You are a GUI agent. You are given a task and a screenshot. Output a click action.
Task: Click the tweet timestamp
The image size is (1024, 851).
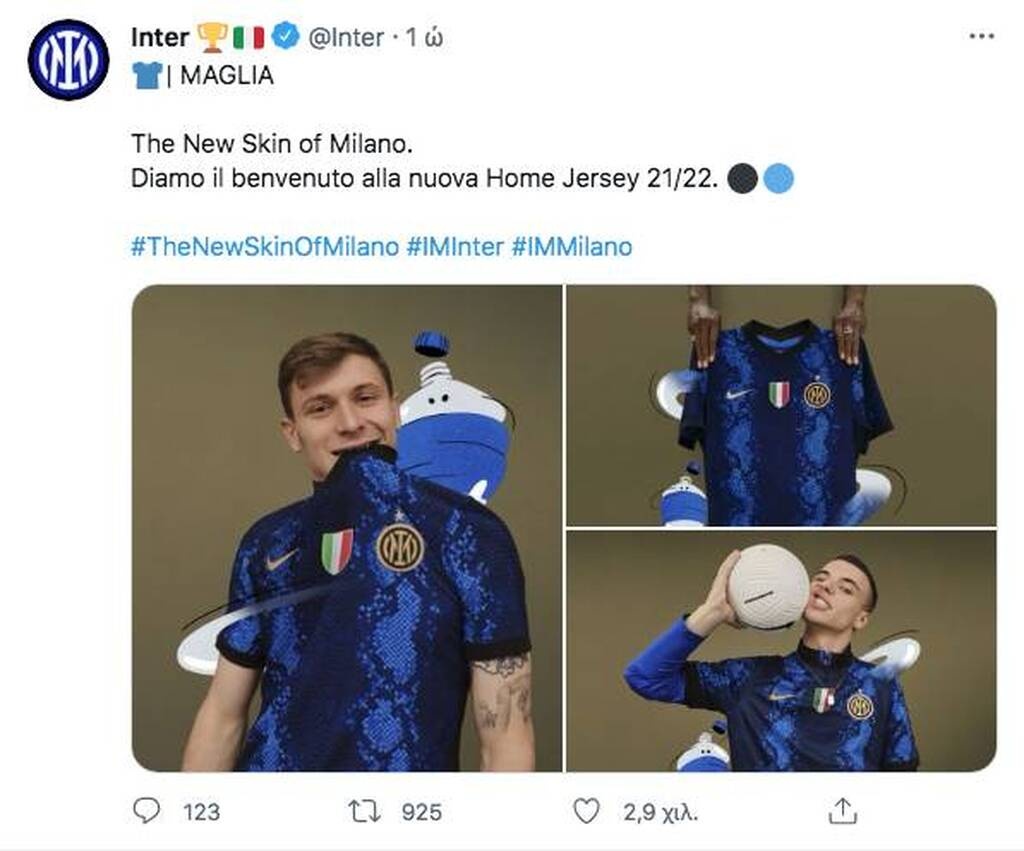pyautogui.click(x=425, y=38)
